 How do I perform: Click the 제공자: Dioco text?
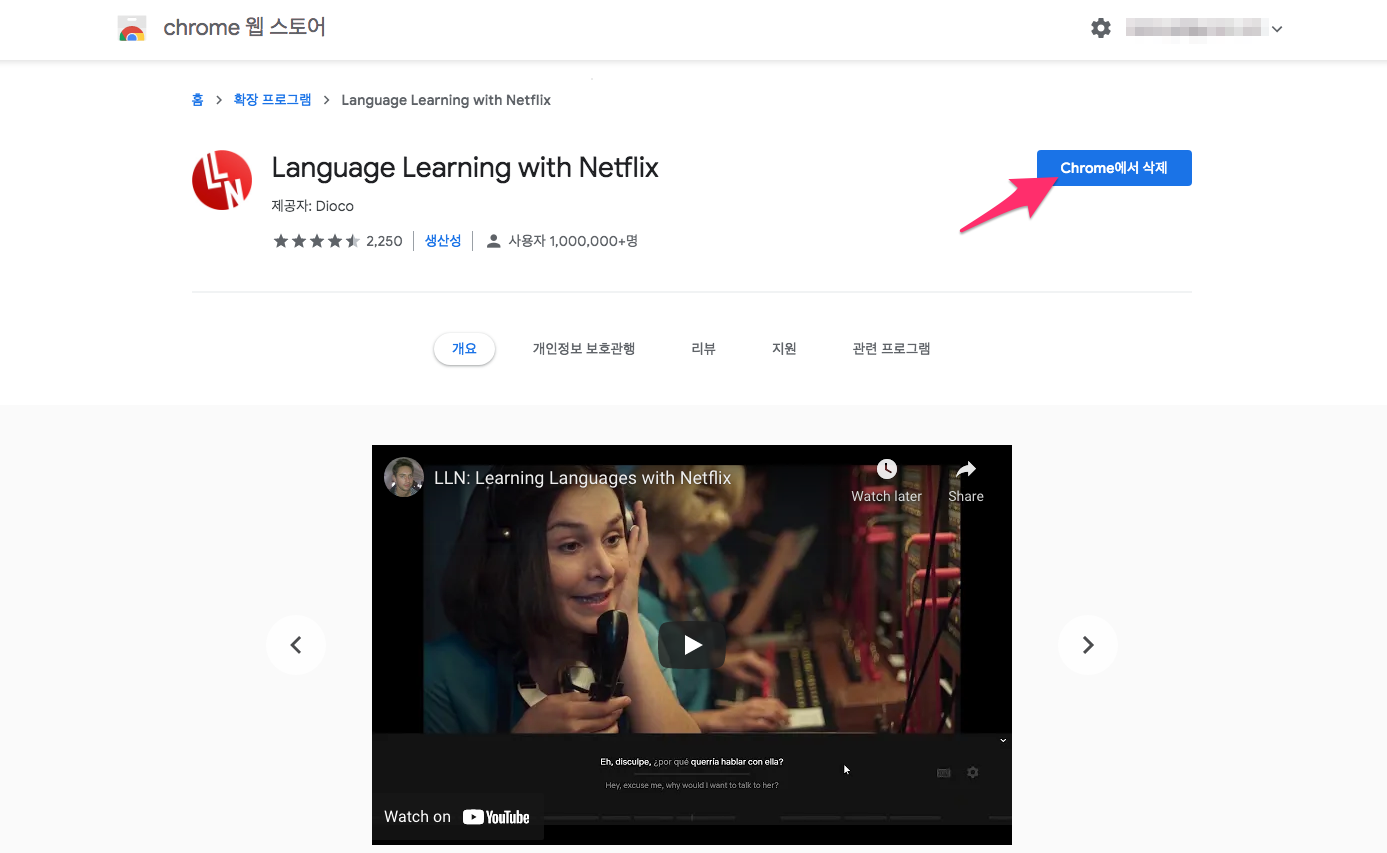coord(313,206)
